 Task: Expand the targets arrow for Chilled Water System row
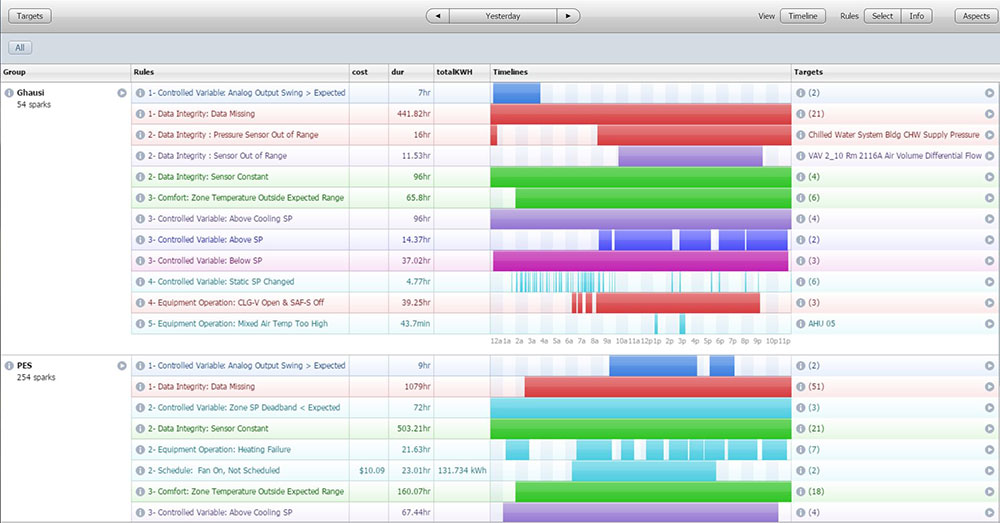[989, 135]
